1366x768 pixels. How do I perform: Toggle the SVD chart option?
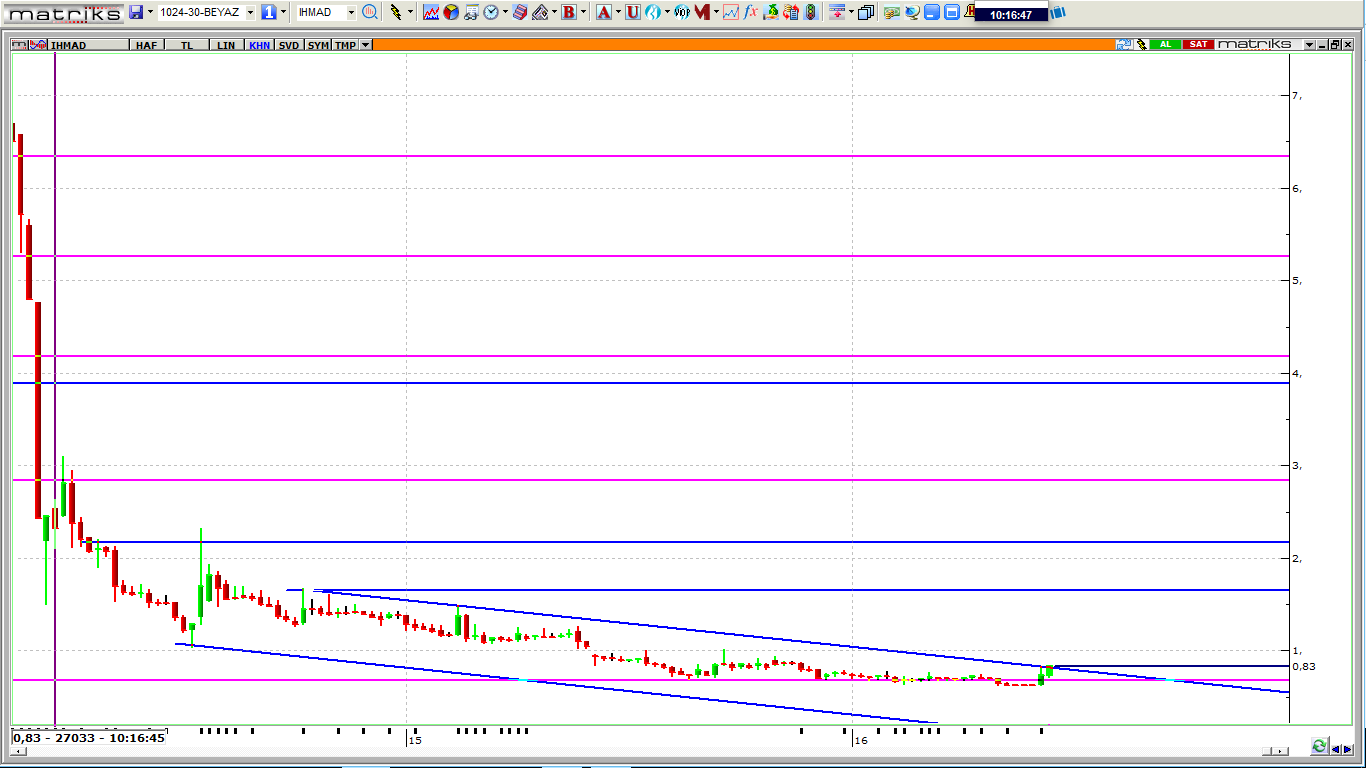(289, 45)
